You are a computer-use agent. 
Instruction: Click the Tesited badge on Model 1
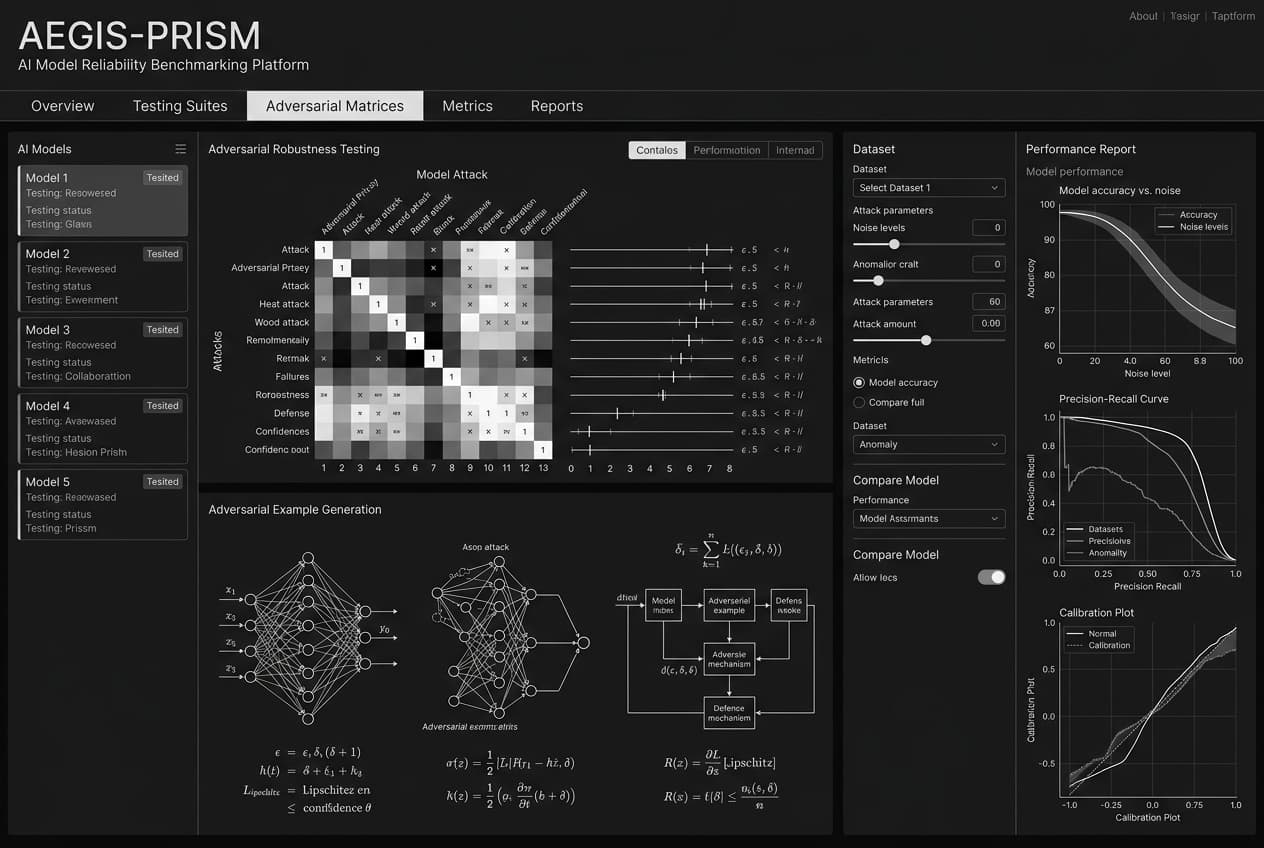(162, 178)
